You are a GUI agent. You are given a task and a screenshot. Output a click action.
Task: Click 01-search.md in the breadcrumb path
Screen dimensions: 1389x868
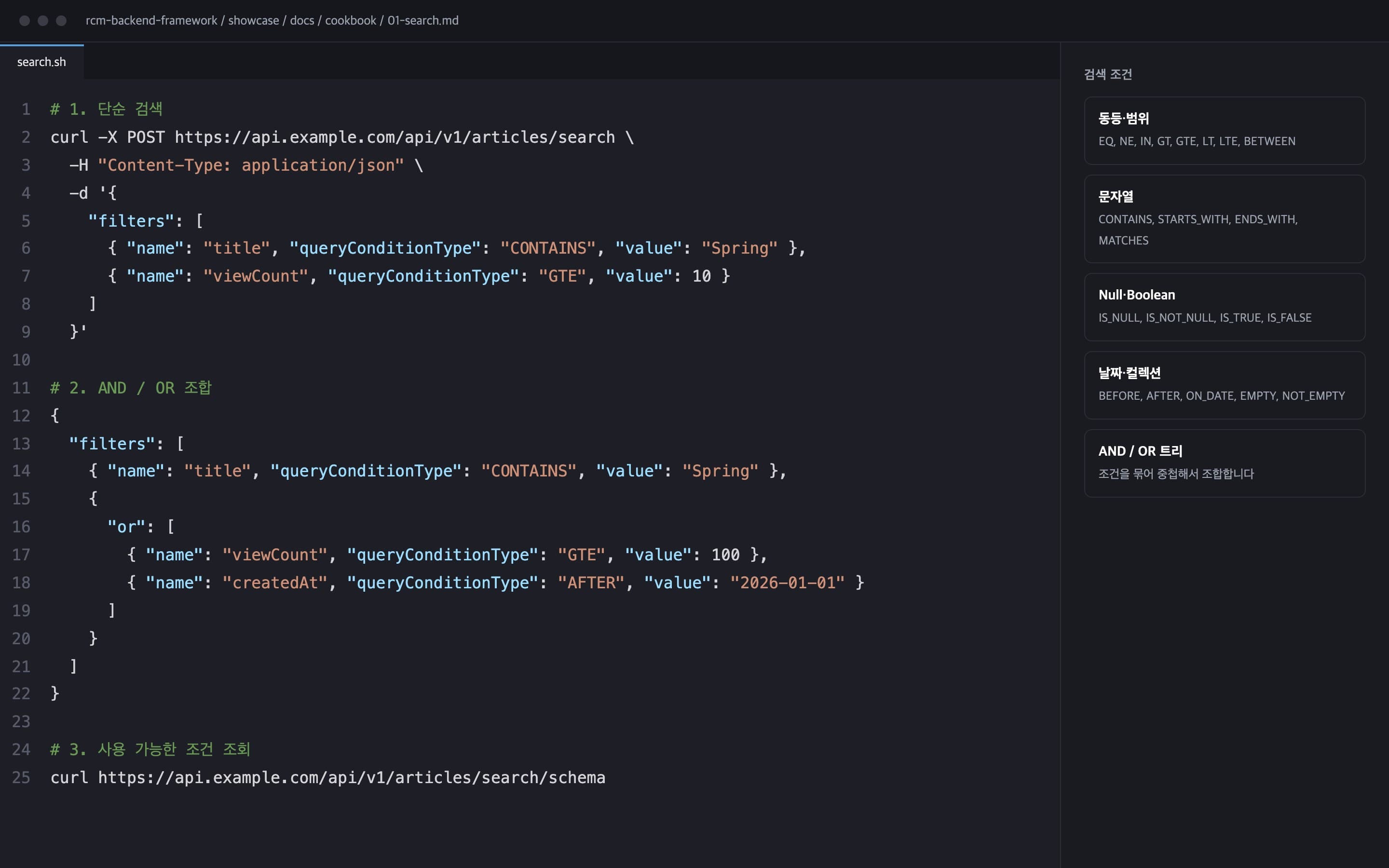point(423,21)
